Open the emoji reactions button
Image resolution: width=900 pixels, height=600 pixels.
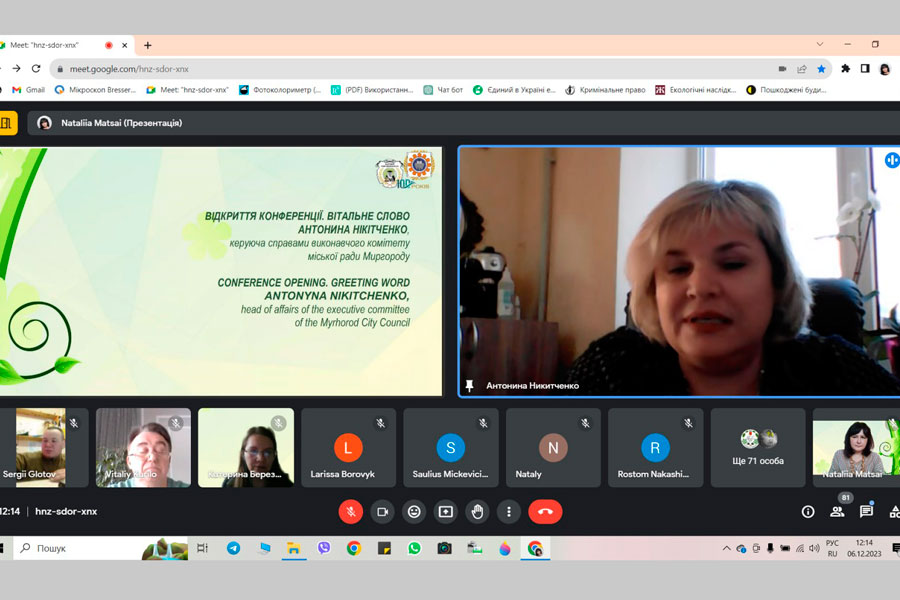(x=414, y=512)
